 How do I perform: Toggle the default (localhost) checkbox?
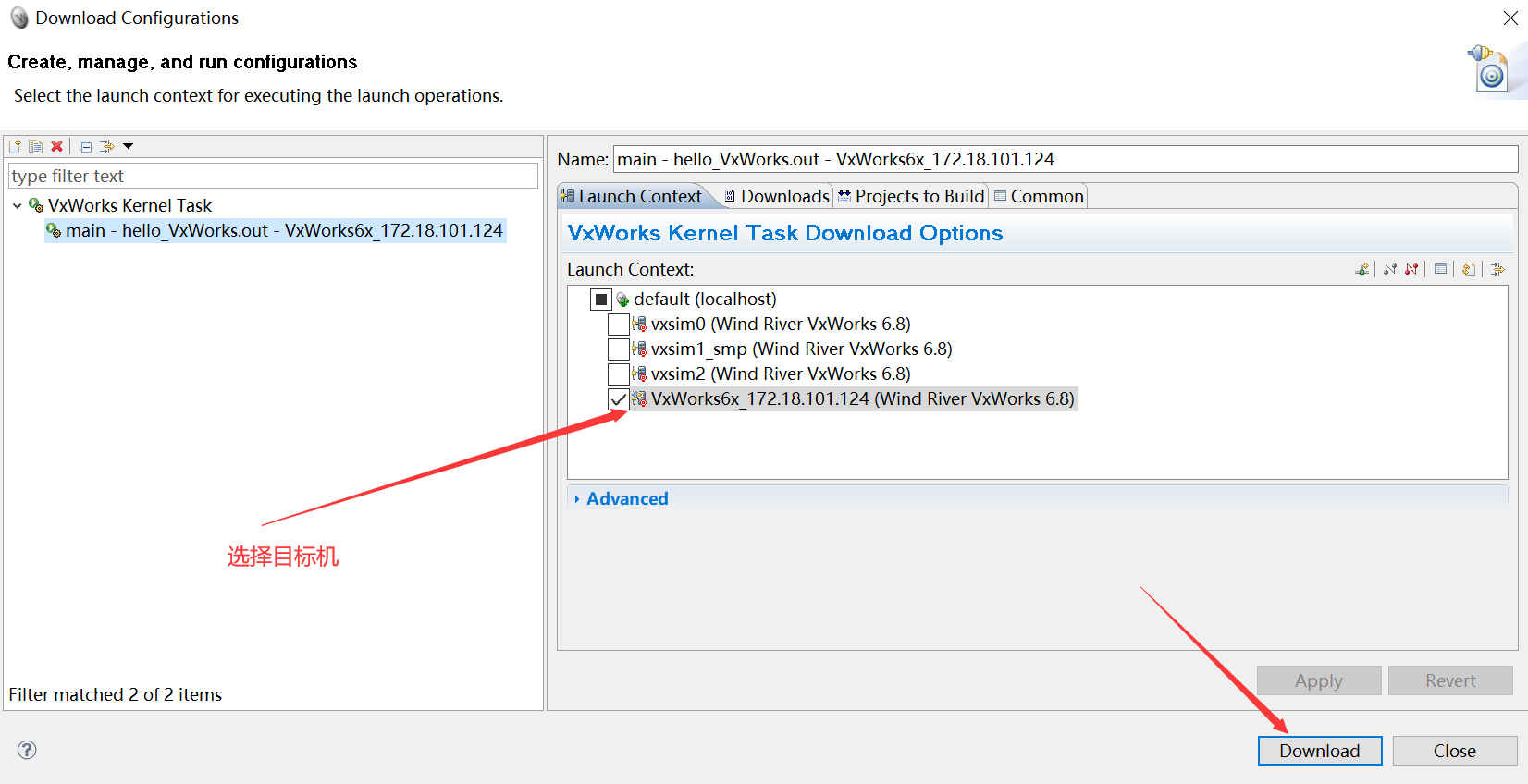(x=601, y=300)
